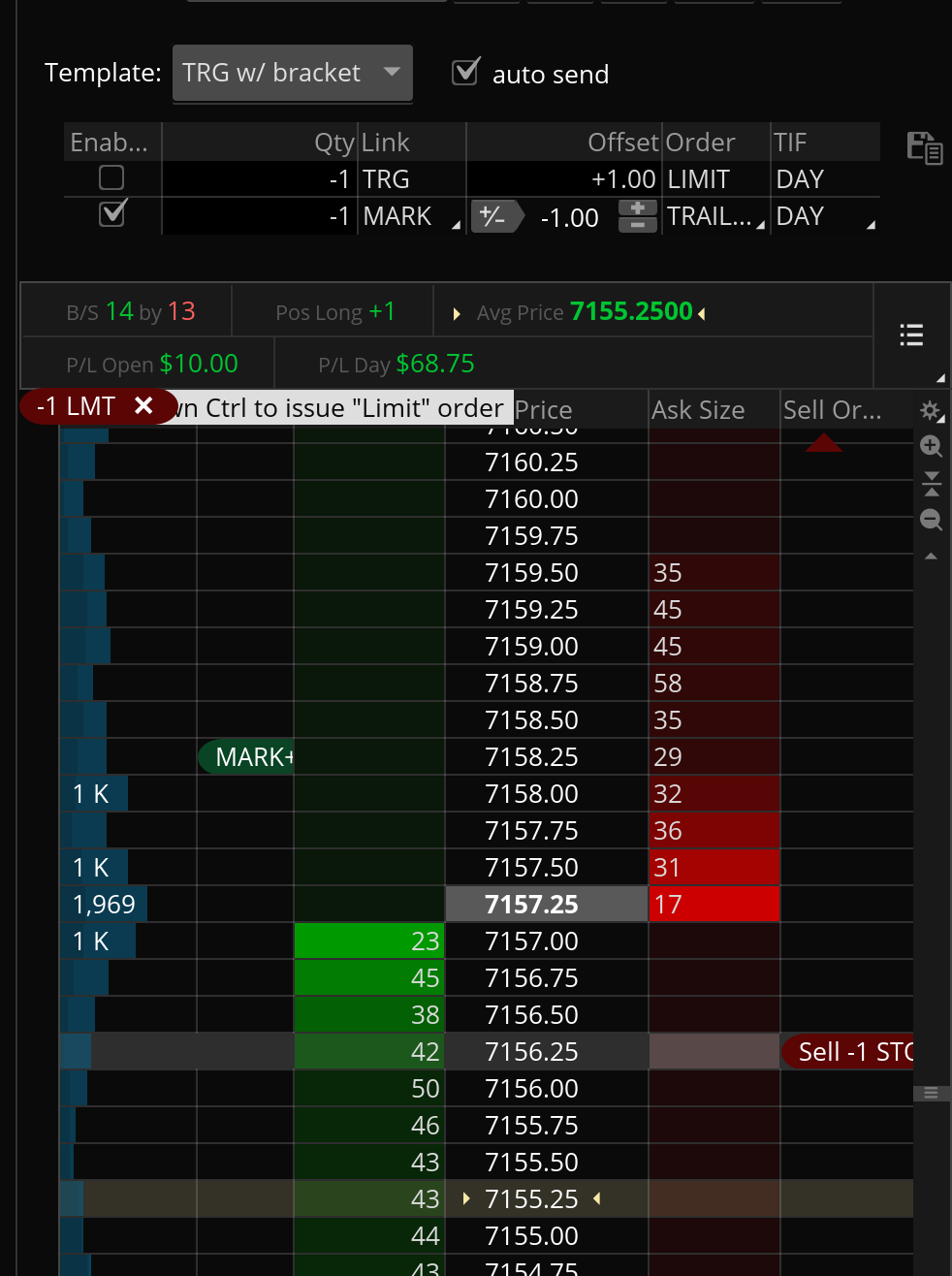Image resolution: width=952 pixels, height=1276 pixels.
Task: Toggle the auto send checkbox
Action: 466,73
